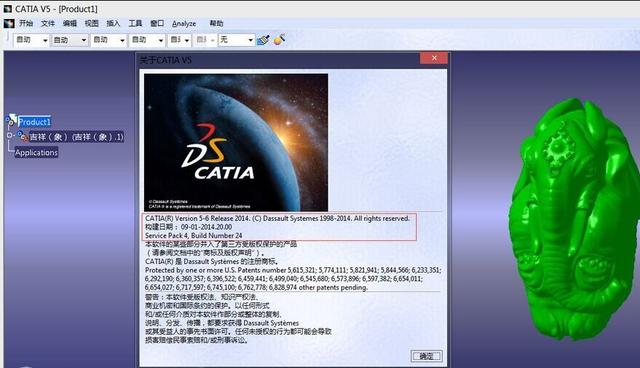This screenshot has width=640, height=368.
Task: Click the paint bucket icon in the toolbar
Action: (279, 39)
